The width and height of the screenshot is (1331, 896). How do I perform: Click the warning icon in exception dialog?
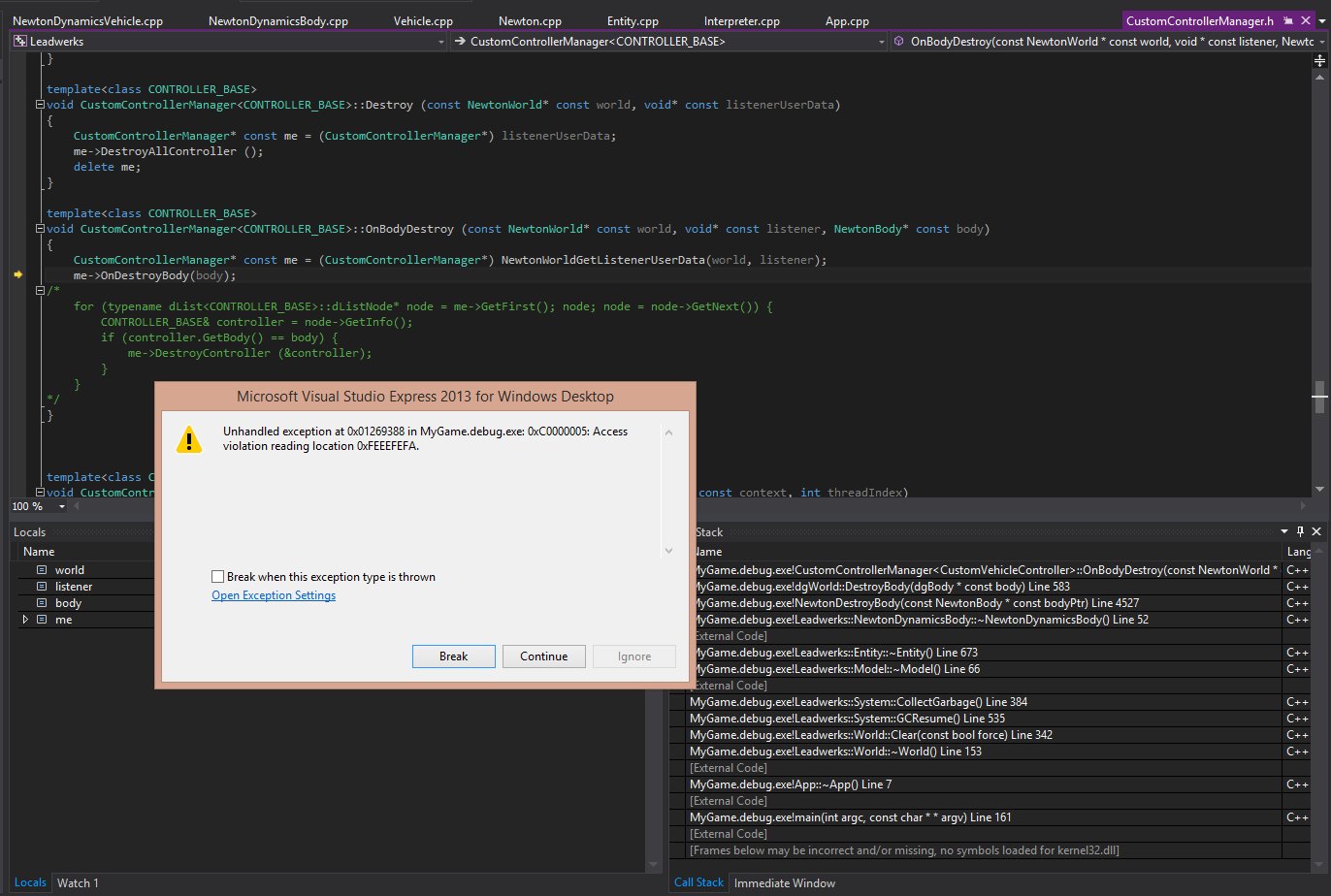(x=189, y=439)
